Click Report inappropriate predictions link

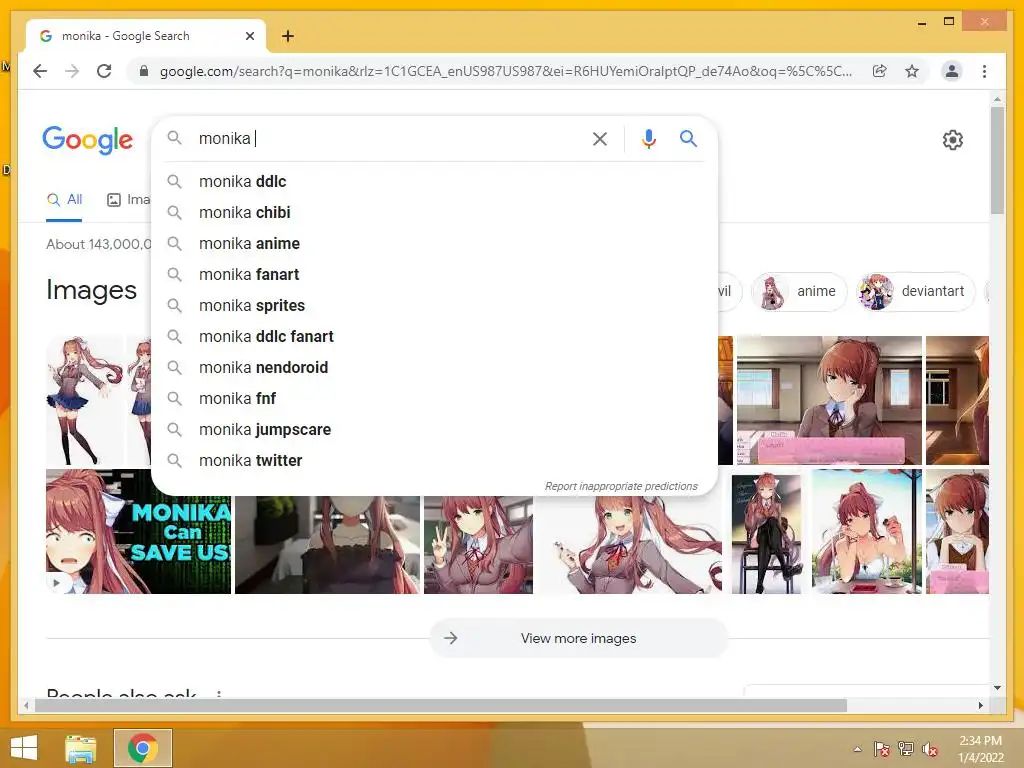pos(621,487)
